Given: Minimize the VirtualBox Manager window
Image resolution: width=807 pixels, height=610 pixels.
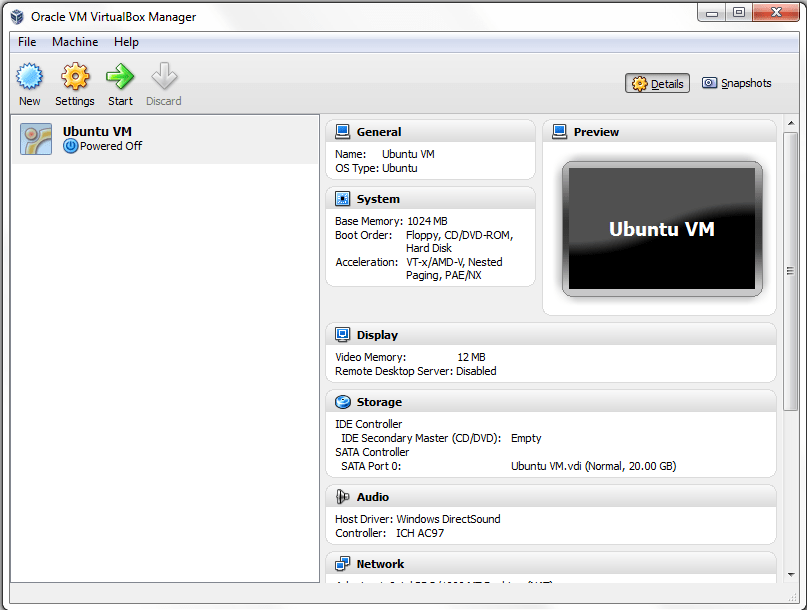Looking at the screenshot, I should (x=712, y=13).
